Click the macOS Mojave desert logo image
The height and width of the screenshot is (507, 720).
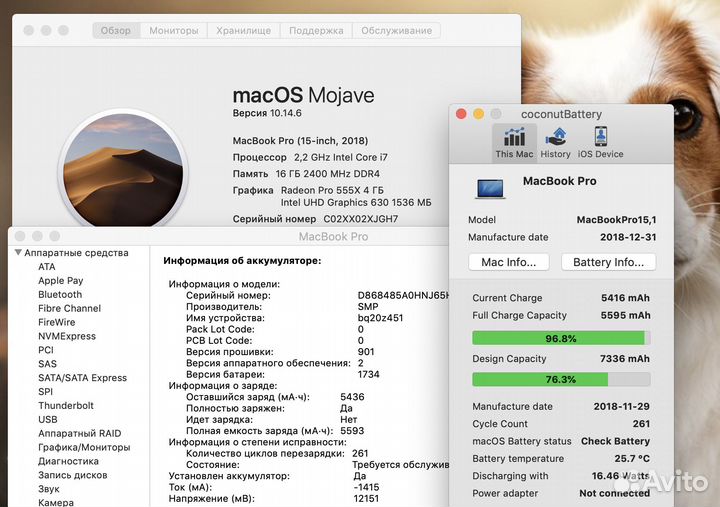point(123,171)
